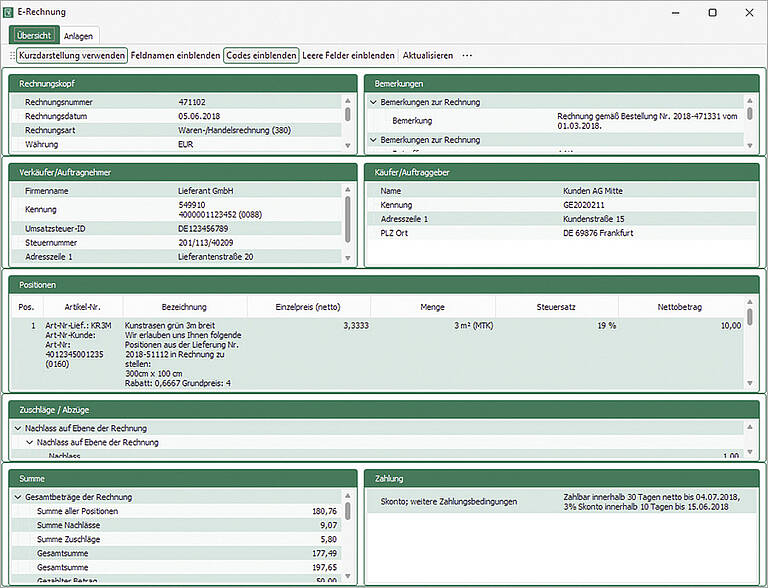Click the Nettobetrag column header
The image size is (768, 588).
coord(685,307)
